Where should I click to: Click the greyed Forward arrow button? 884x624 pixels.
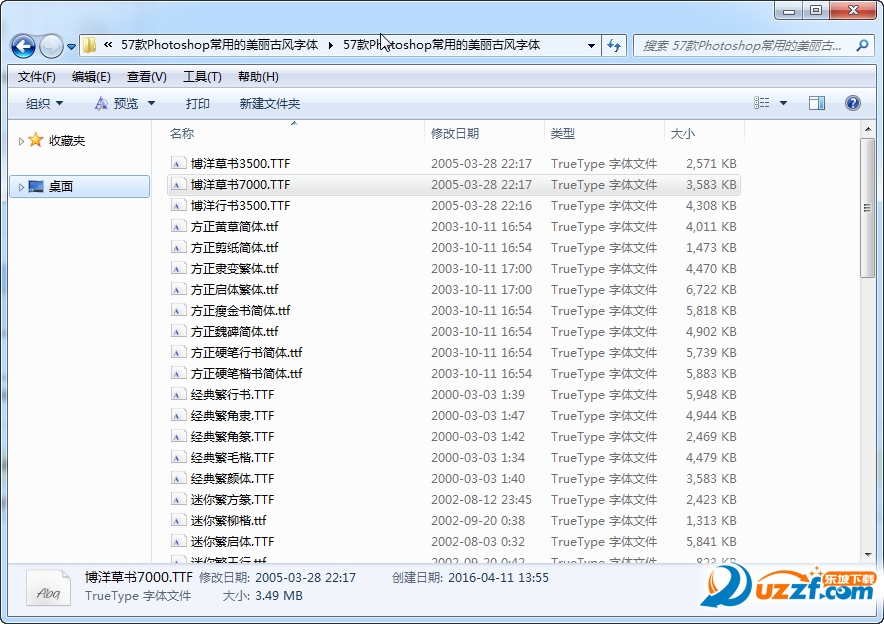coord(51,46)
